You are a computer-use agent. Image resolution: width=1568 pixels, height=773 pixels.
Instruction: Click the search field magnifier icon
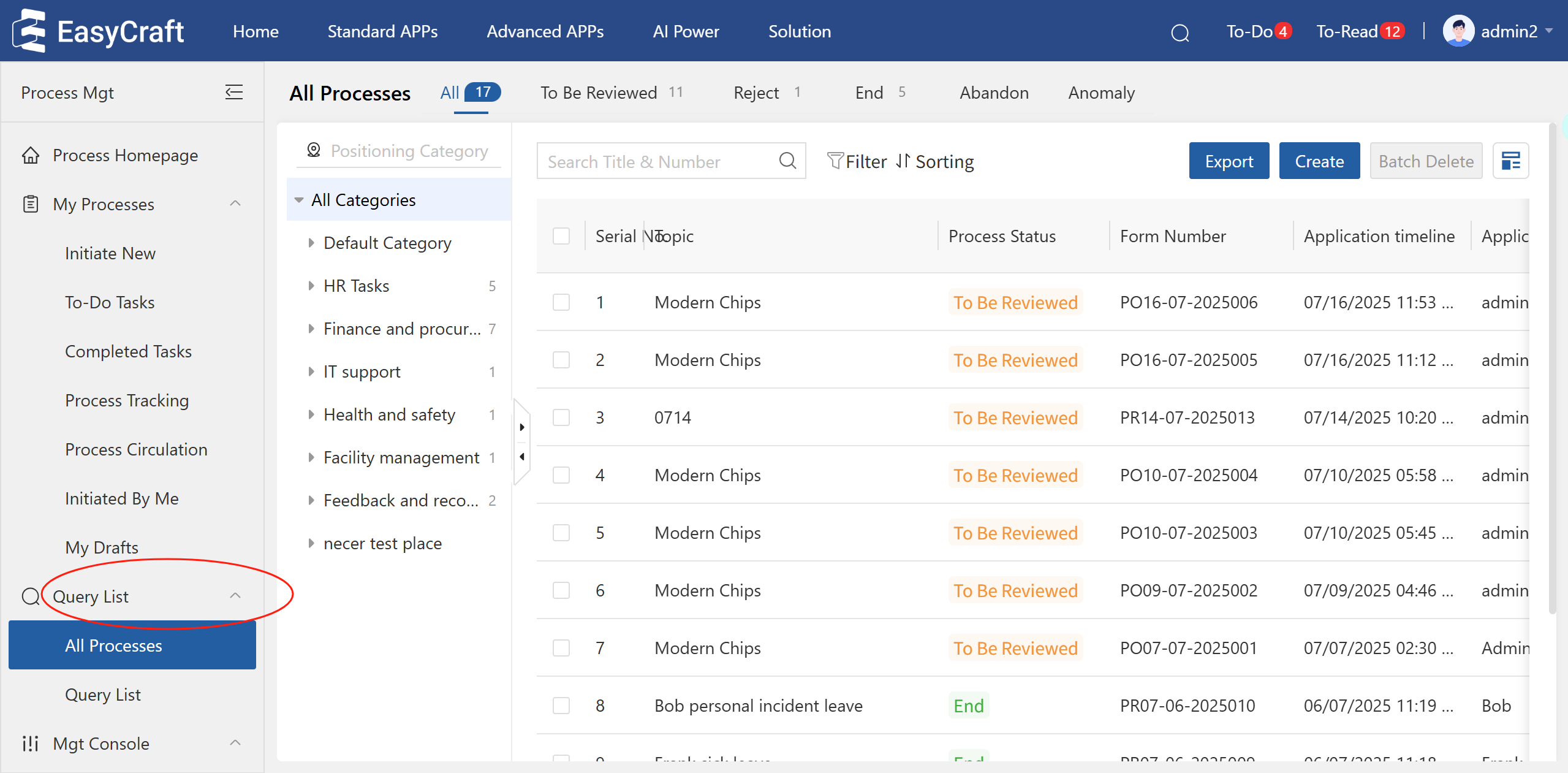[787, 161]
